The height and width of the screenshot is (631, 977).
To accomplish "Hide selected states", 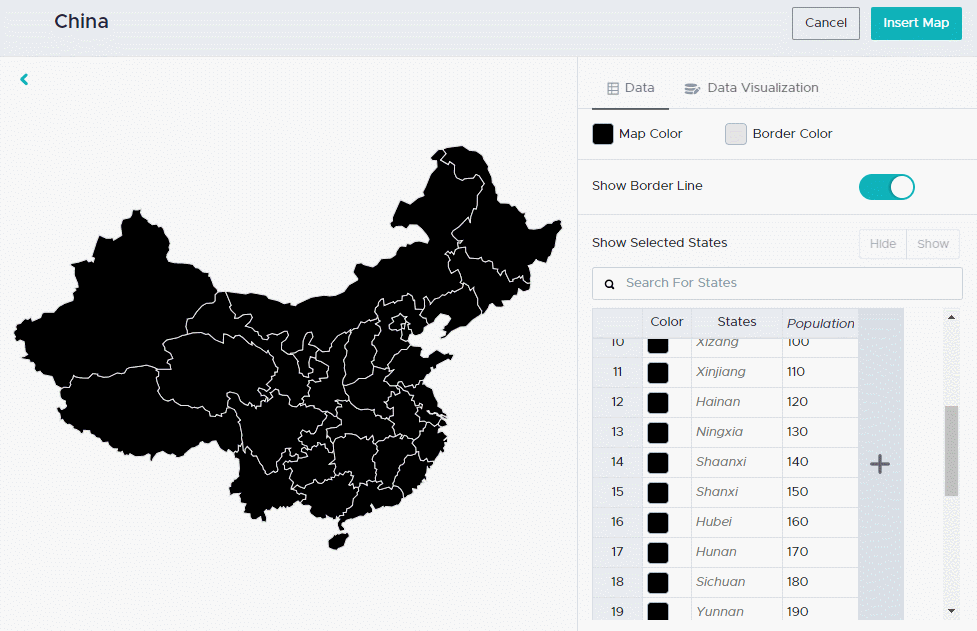I will tap(883, 244).
